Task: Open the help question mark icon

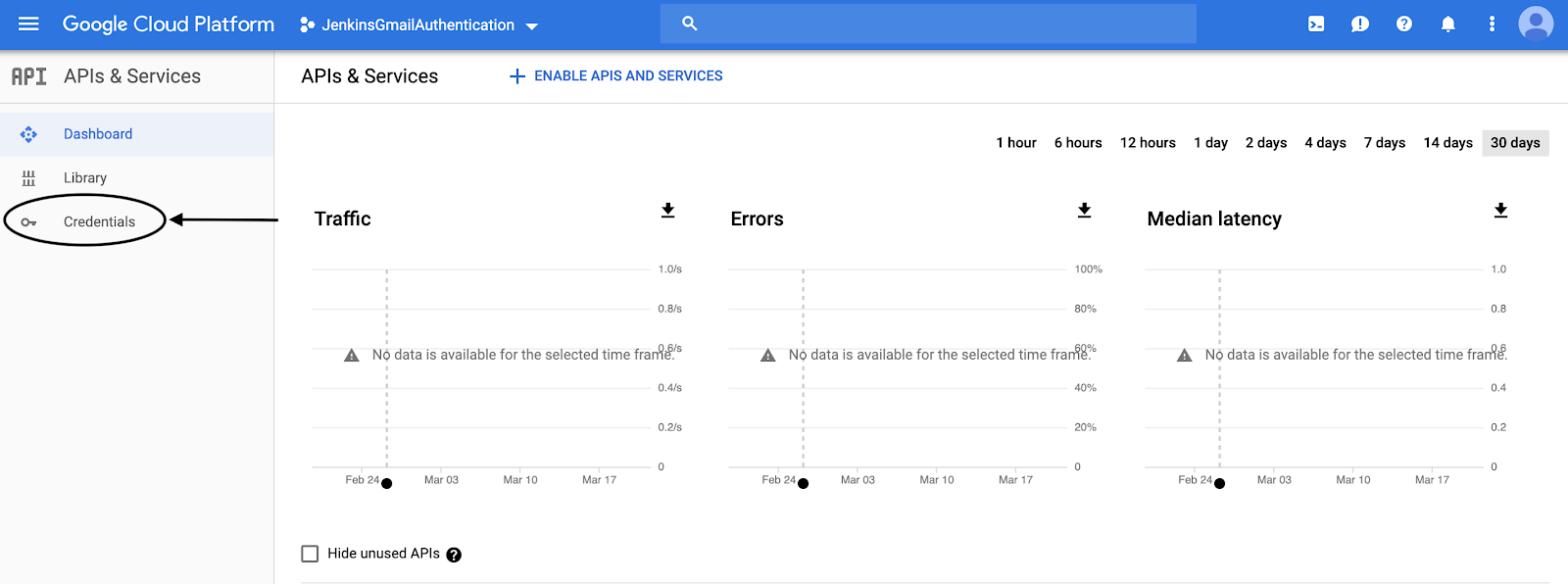Action: coord(1404,24)
